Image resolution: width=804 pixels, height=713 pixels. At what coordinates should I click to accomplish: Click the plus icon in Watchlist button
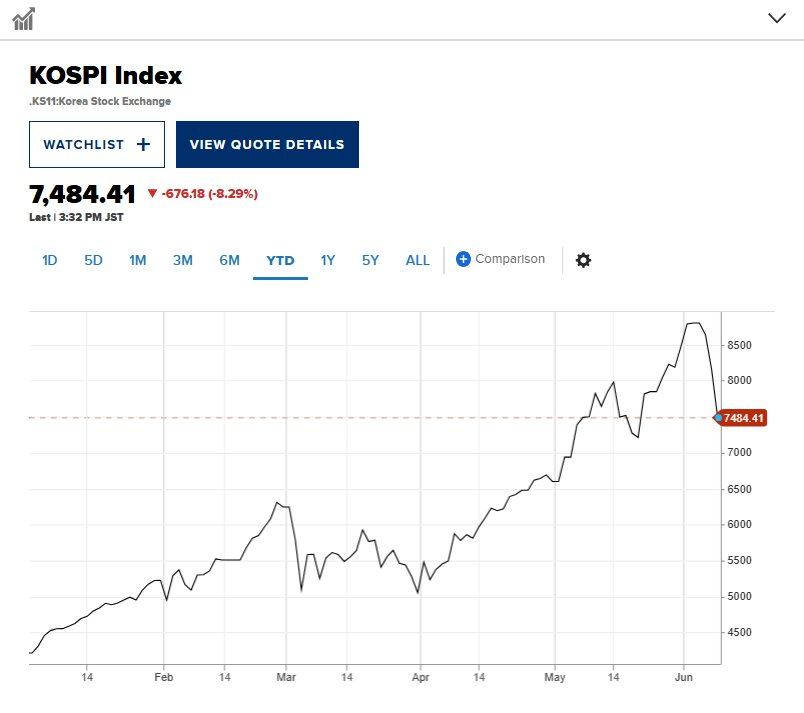(x=144, y=145)
